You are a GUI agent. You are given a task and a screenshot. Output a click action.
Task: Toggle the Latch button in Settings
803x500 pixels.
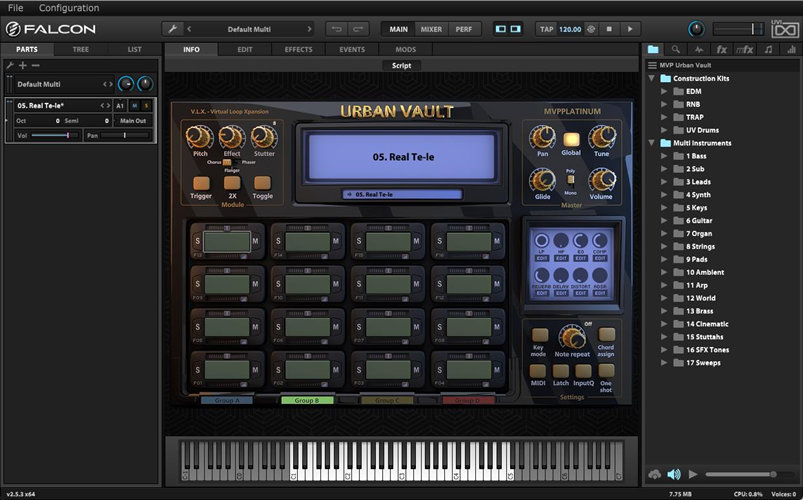(x=560, y=371)
